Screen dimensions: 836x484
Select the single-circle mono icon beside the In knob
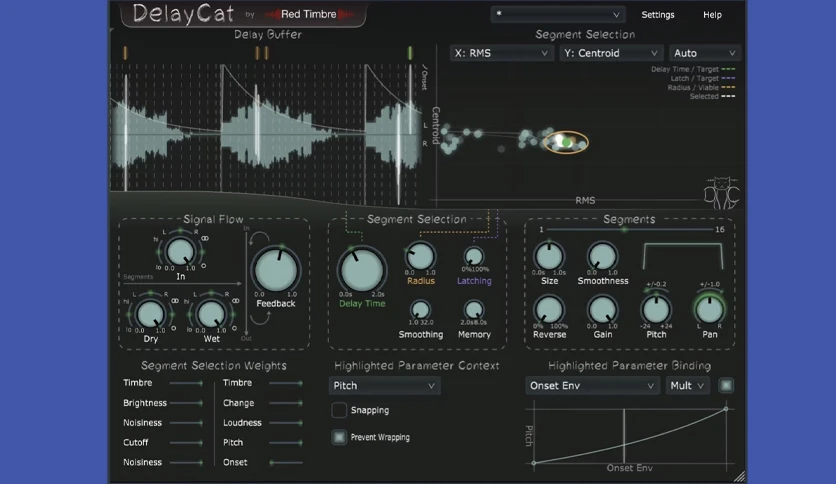pos(204,265)
